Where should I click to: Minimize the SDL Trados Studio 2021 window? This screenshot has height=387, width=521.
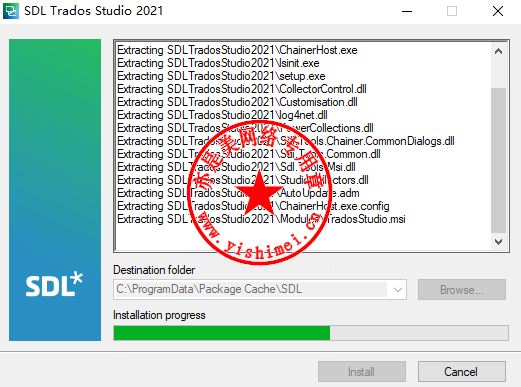click(407, 11)
